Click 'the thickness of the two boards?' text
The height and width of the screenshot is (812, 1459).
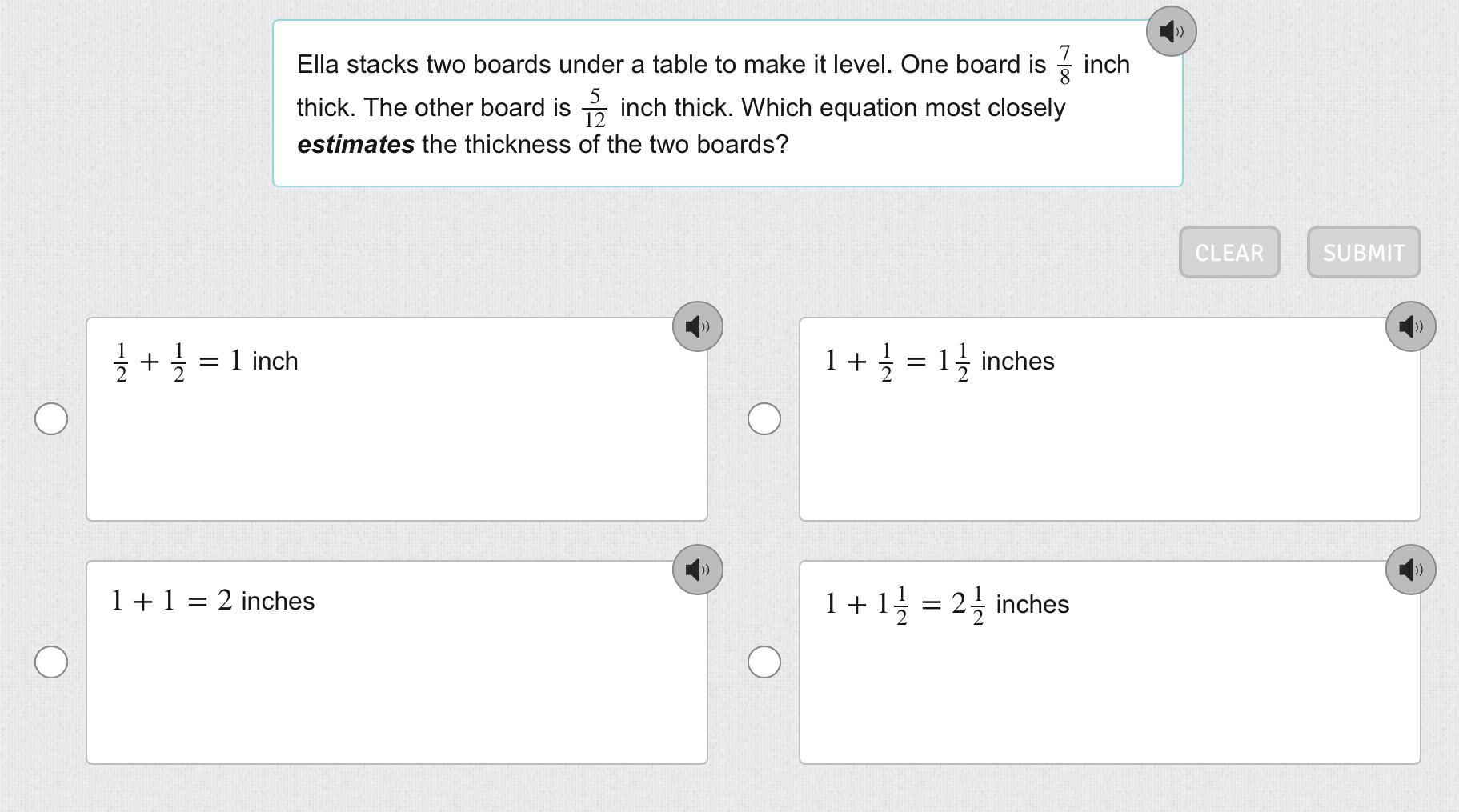tap(605, 145)
